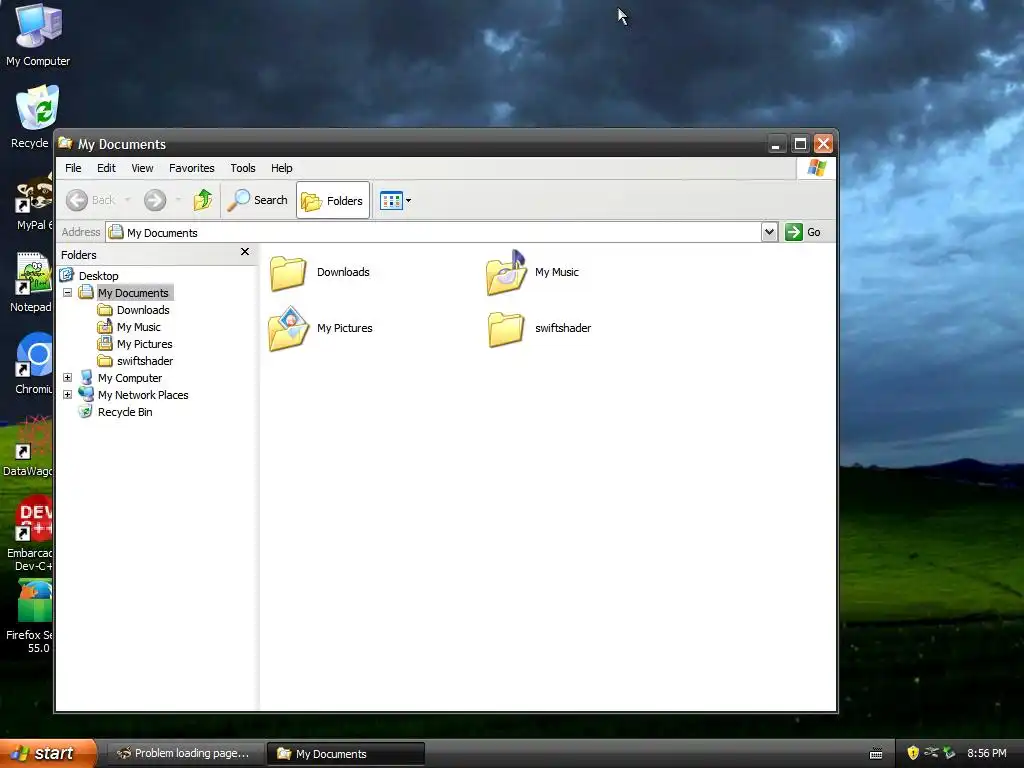Open on-screen keyboard tray icon
1024x768 pixels.
(876, 754)
